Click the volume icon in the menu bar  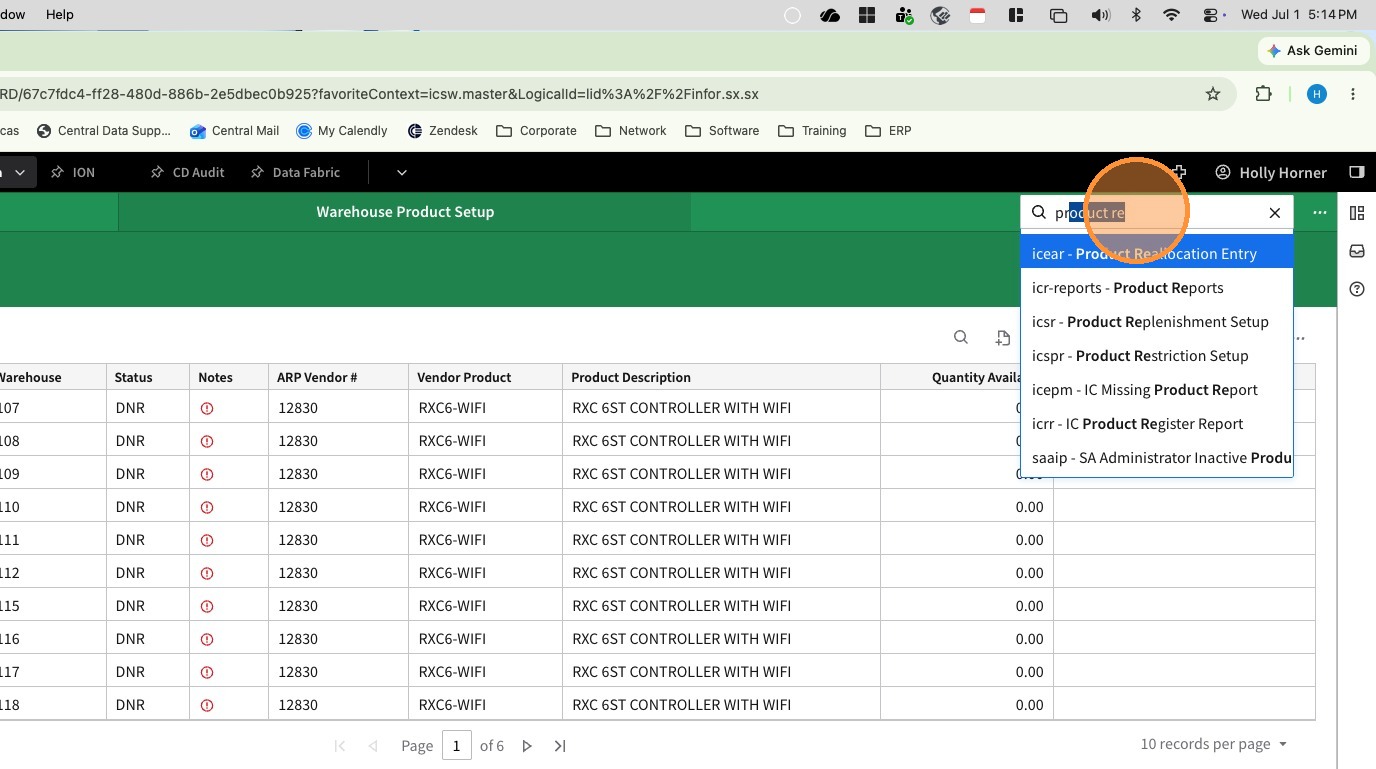[x=1101, y=15]
